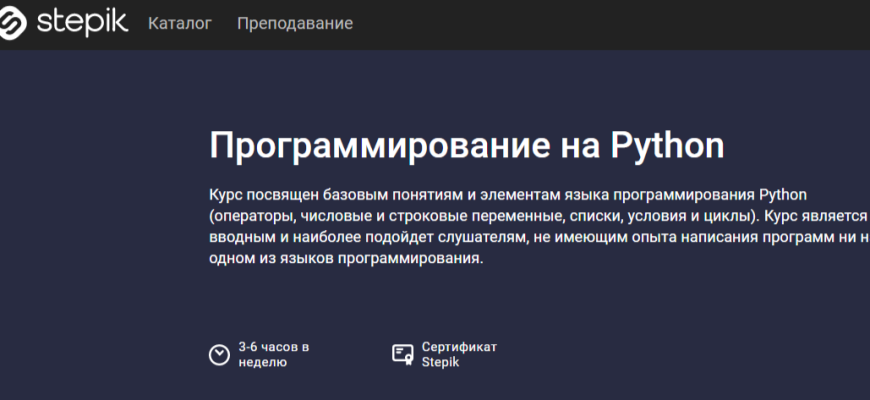Open the Каталог menu item

(x=180, y=23)
